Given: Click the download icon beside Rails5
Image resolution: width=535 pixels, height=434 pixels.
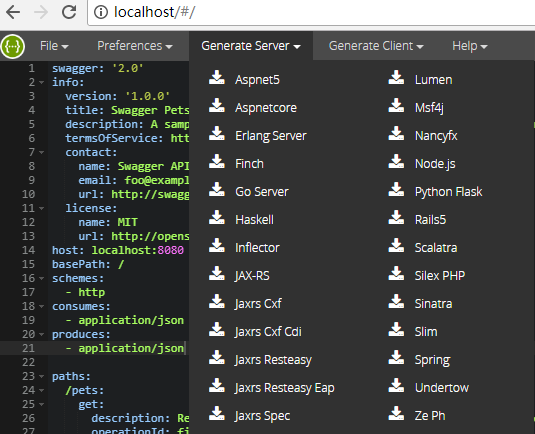Looking at the screenshot, I should tap(396, 217).
